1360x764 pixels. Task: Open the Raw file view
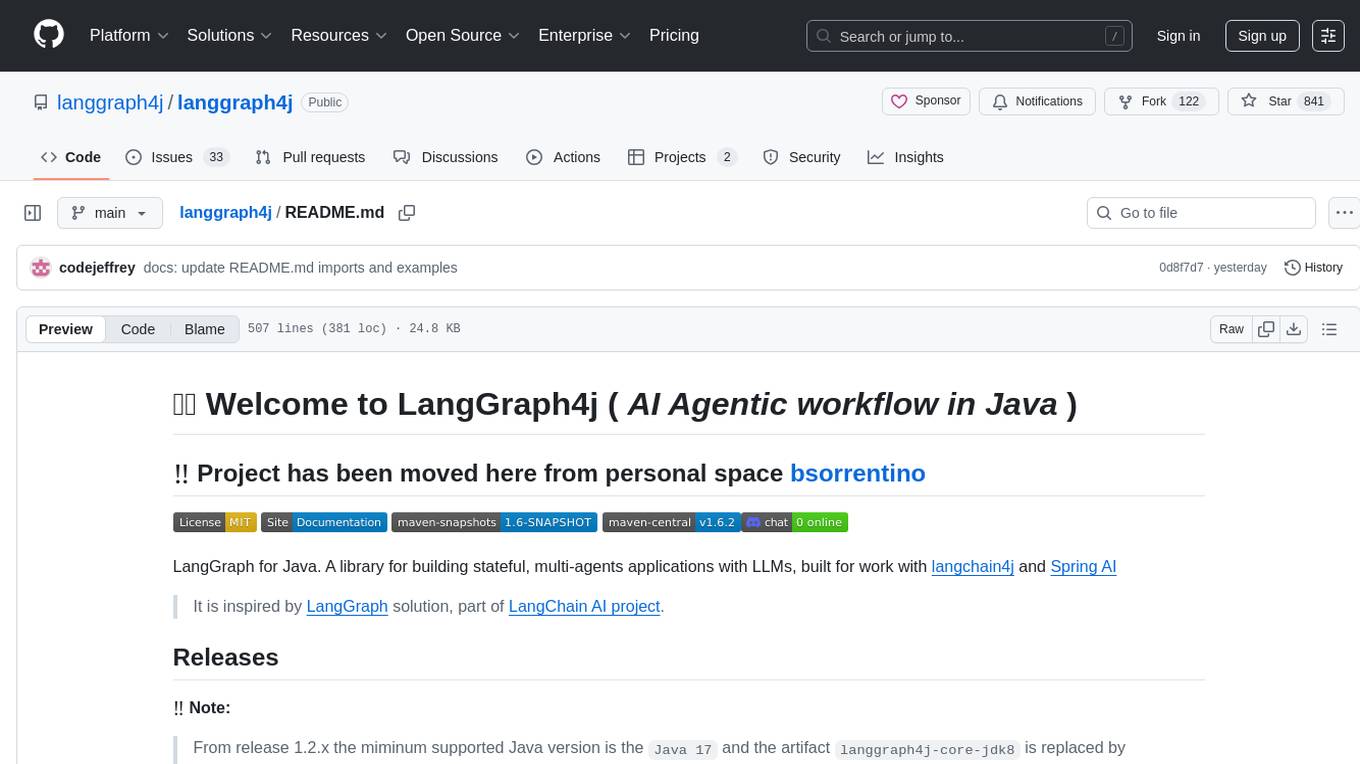click(1231, 329)
